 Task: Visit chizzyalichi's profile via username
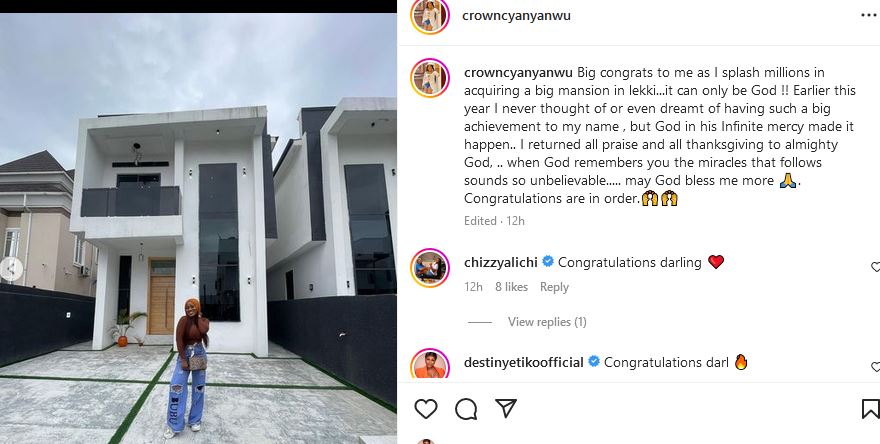coord(500,262)
